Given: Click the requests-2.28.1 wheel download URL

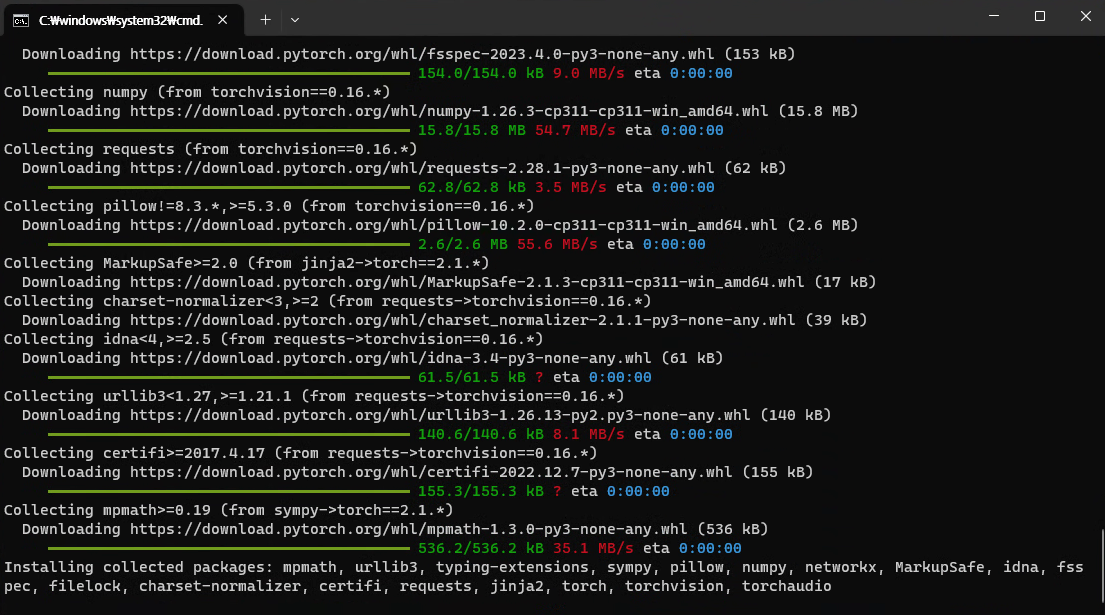Looking at the screenshot, I should [x=421, y=168].
